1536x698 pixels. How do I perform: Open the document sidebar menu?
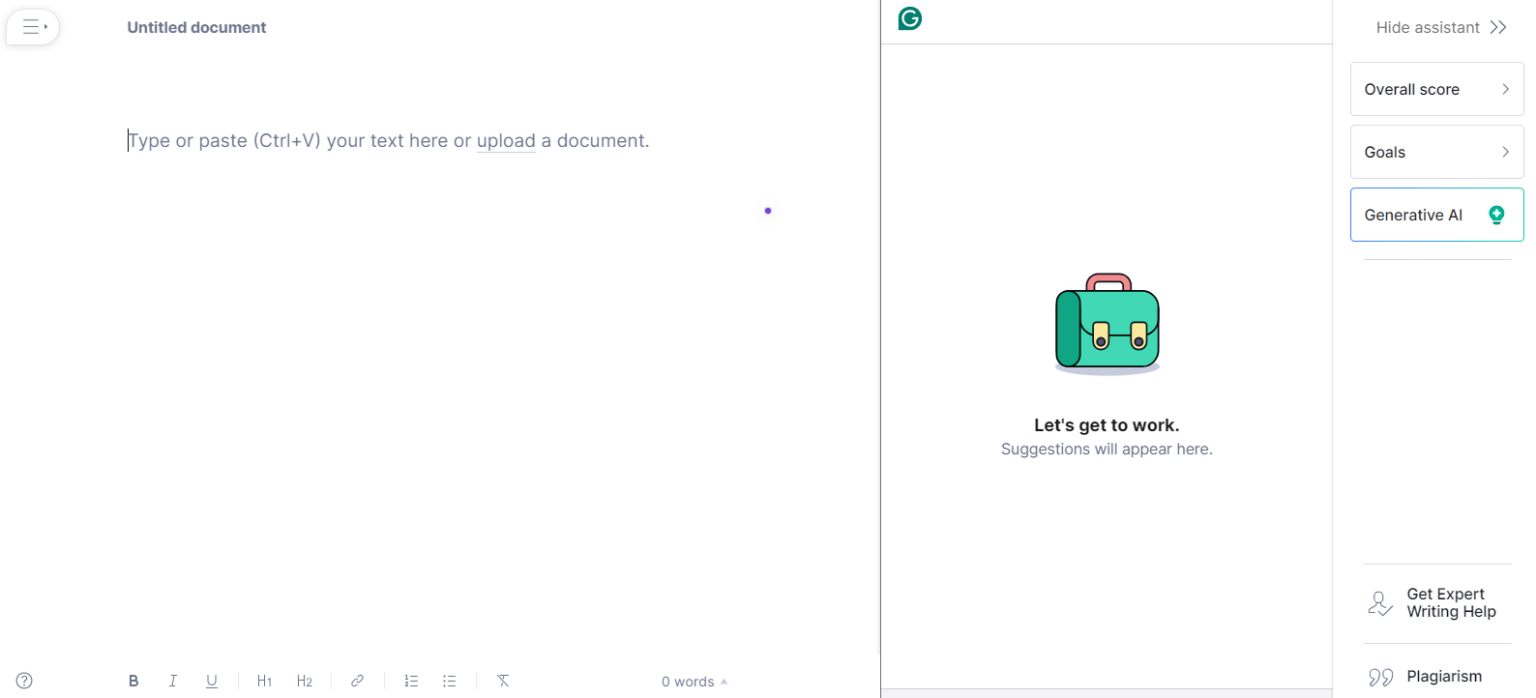point(31,27)
